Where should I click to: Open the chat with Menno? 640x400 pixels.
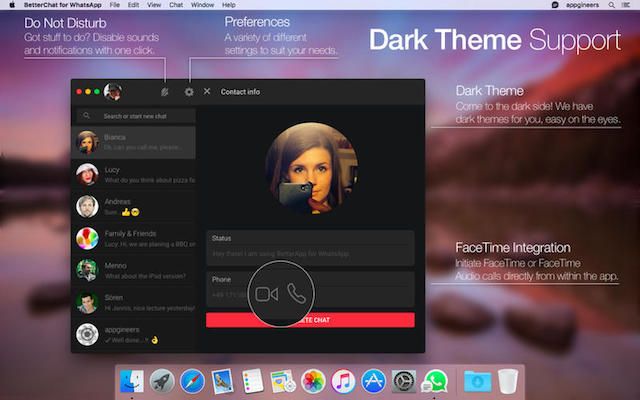coord(133,270)
